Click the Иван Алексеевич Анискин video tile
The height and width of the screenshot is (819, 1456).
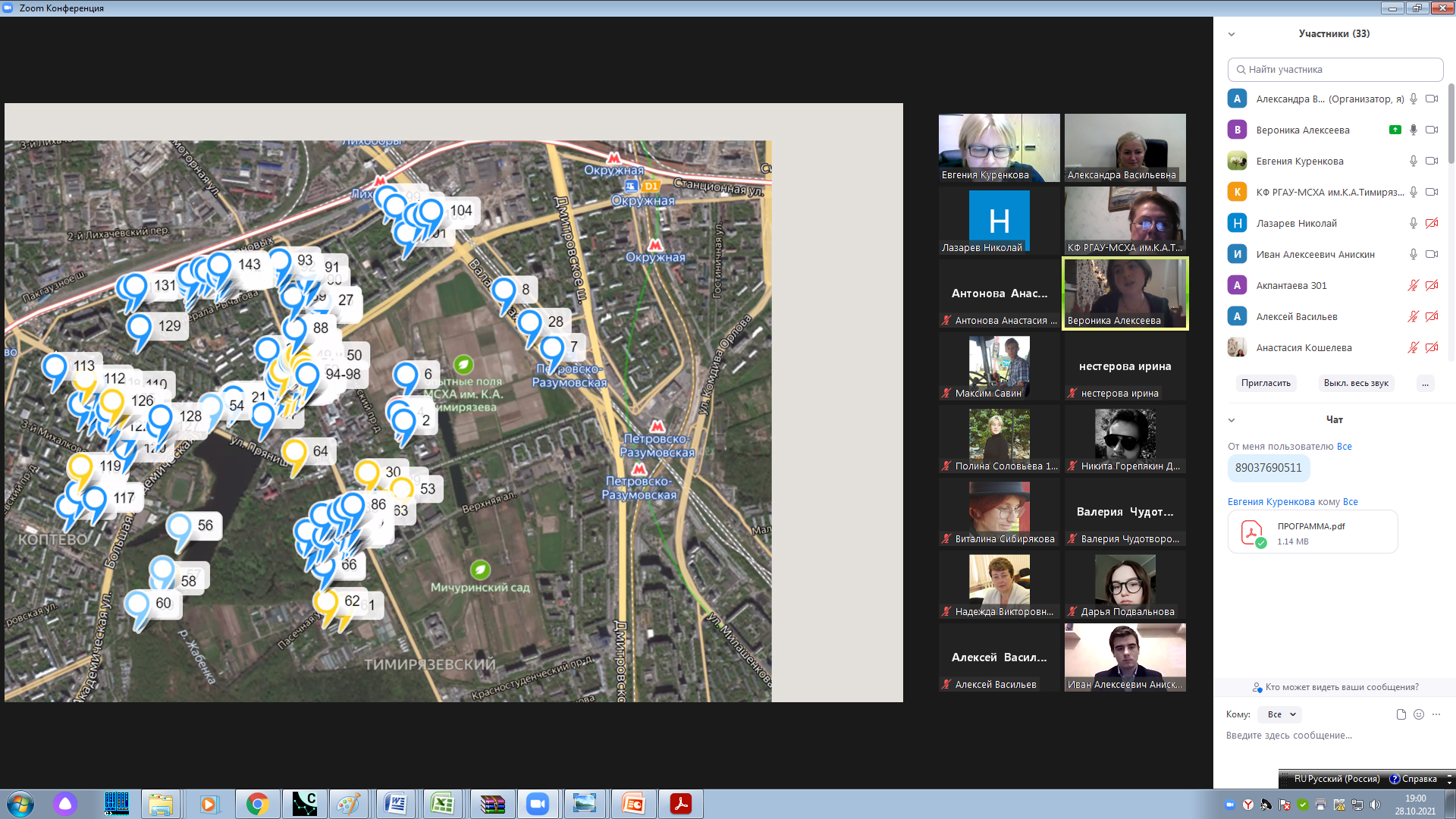[1125, 657]
